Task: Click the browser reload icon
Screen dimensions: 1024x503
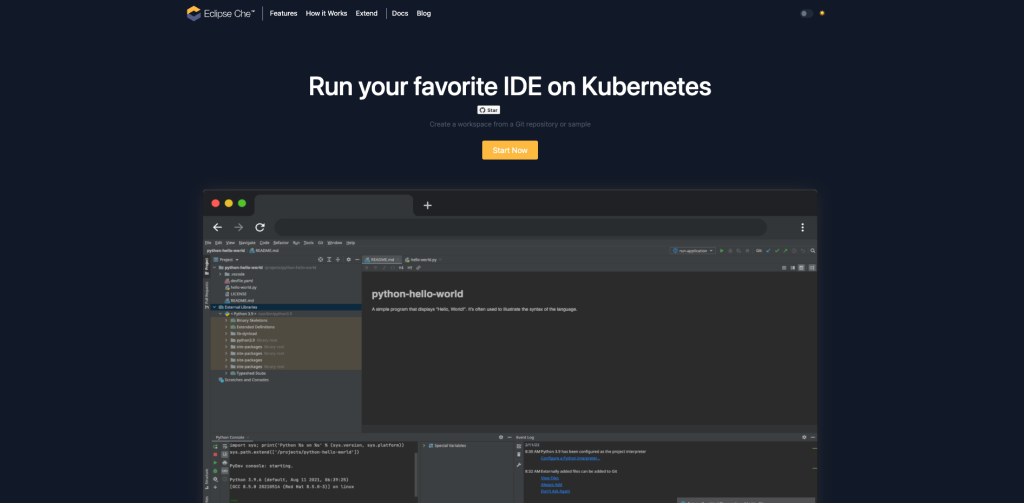Action: (260, 227)
